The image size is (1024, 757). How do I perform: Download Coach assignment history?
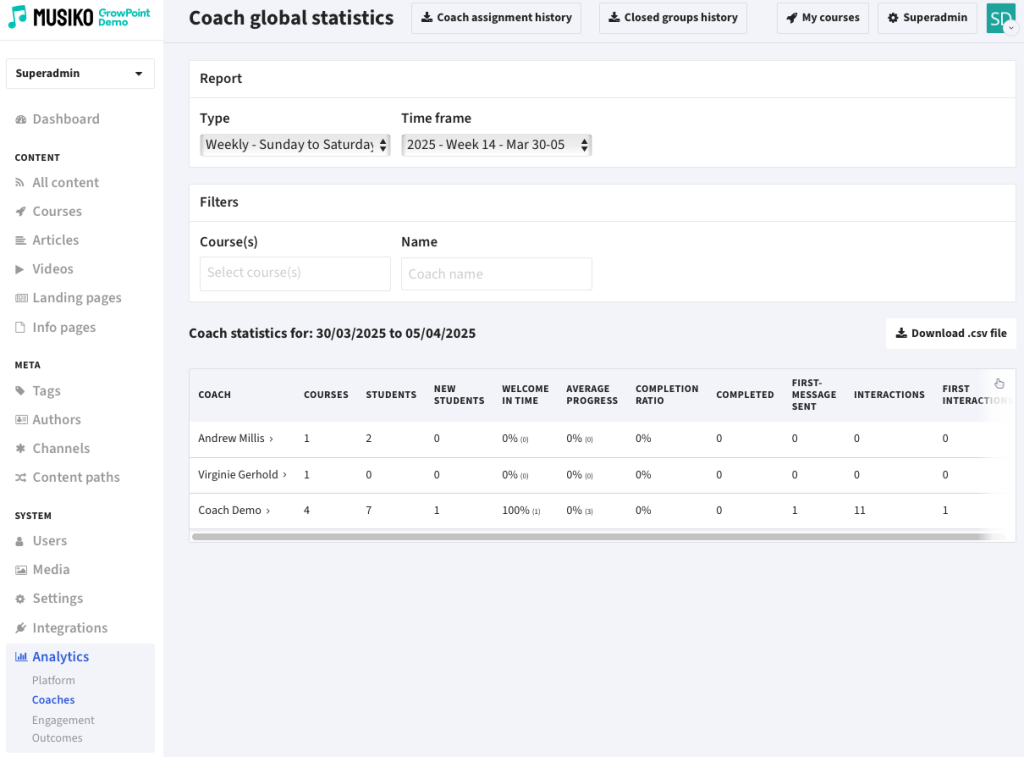pos(496,18)
